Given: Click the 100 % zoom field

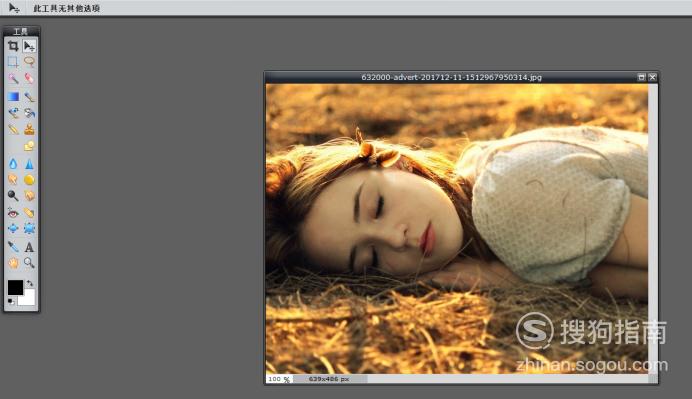Looking at the screenshot, I should (279, 379).
